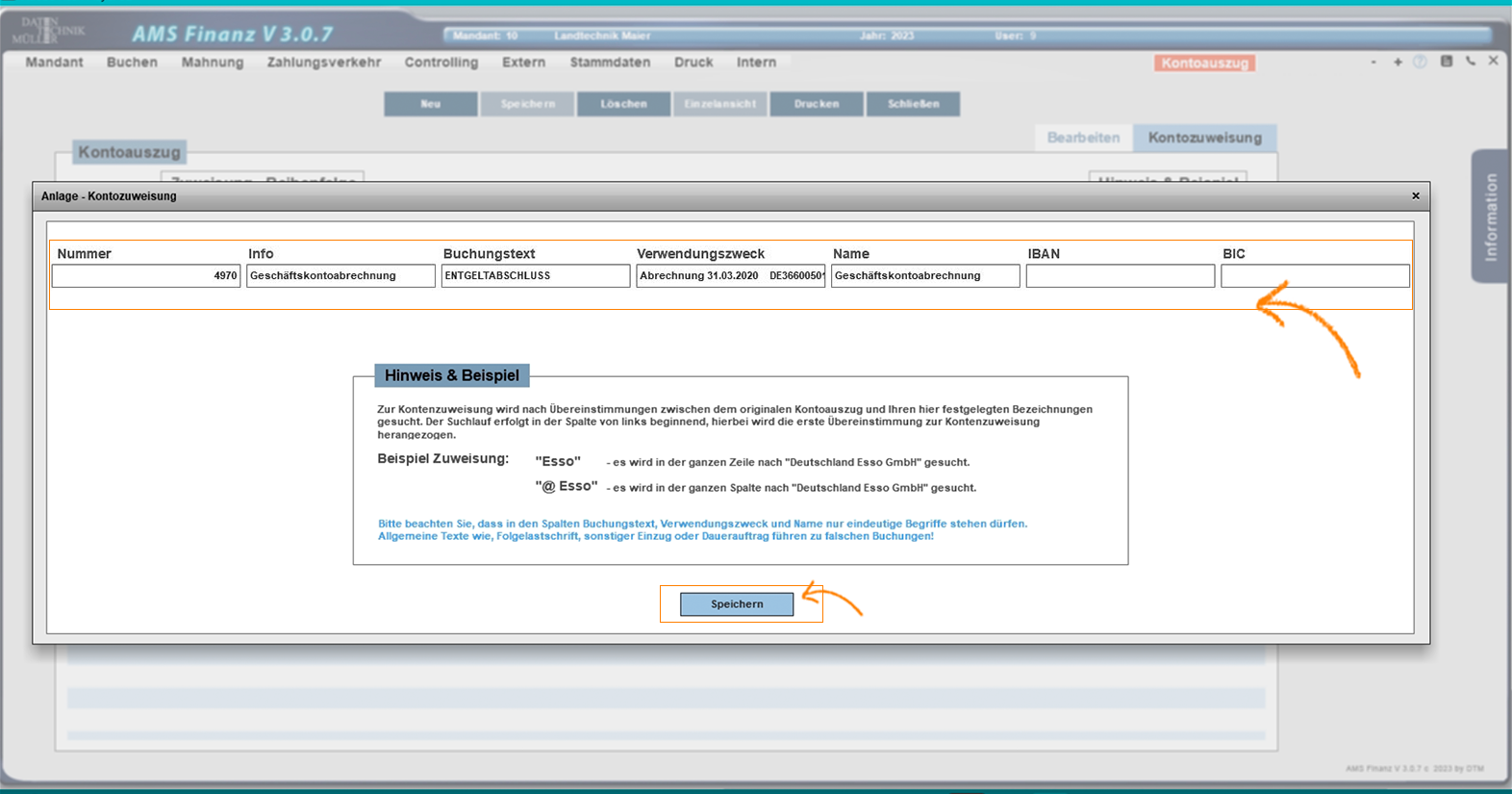The image size is (1512, 794).
Task: Expand the Information side panel
Action: point(1490,217)
